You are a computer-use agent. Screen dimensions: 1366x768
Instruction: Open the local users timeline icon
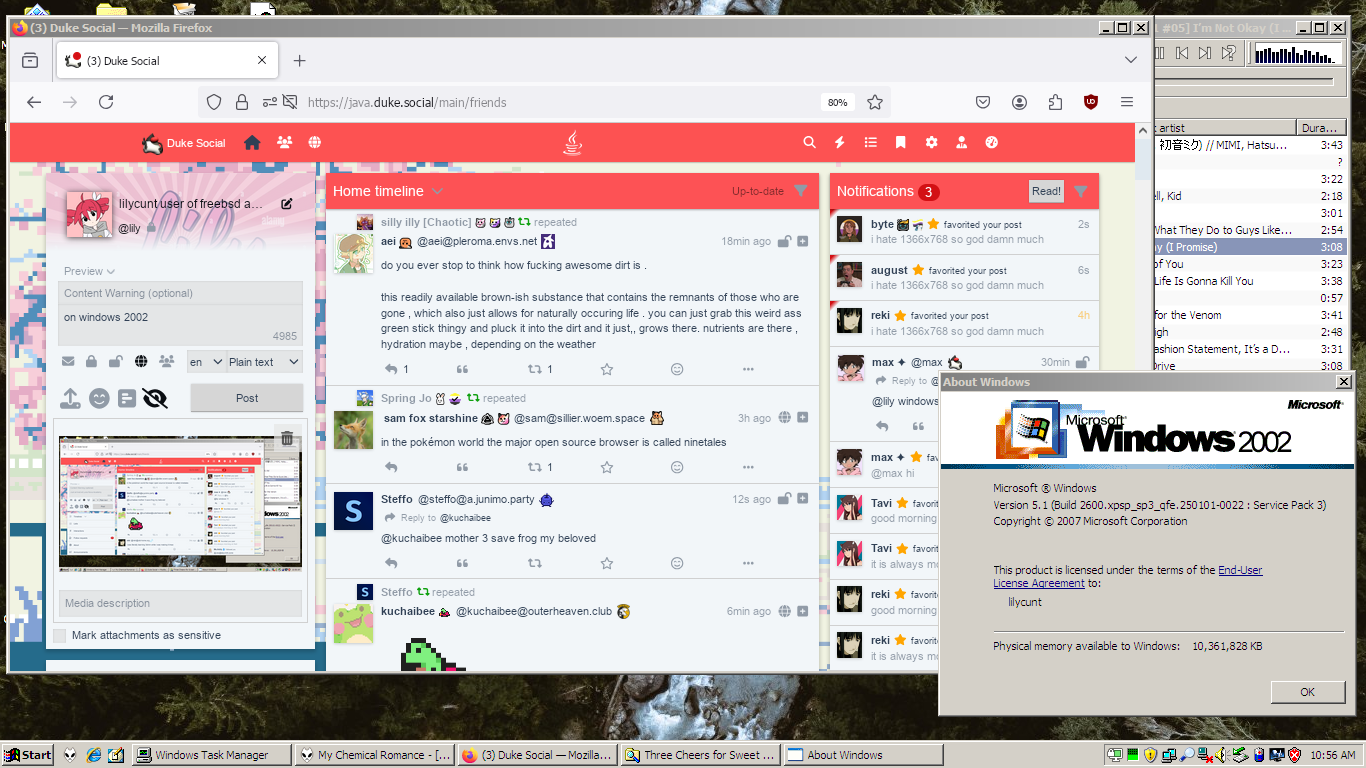tap(285, 143)
